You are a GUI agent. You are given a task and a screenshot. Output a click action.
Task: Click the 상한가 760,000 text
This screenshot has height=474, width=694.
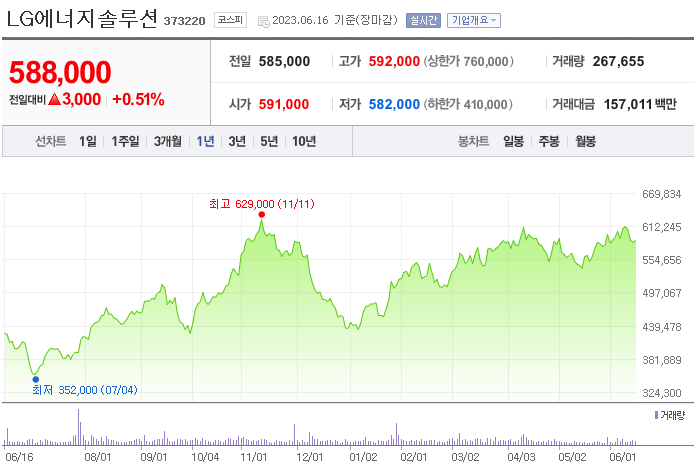469,61
